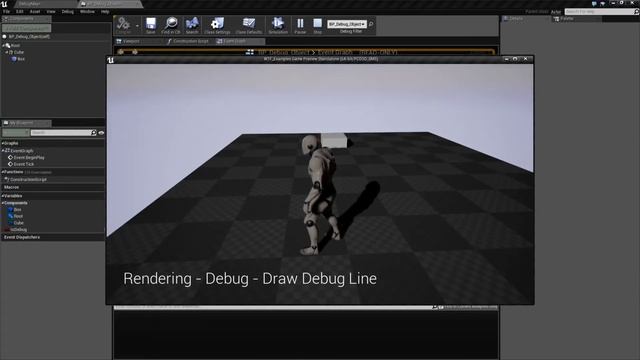The image size is (640, 360).
Task: Click the breadcrumb graph grid icon
Action: click(250, 52)
